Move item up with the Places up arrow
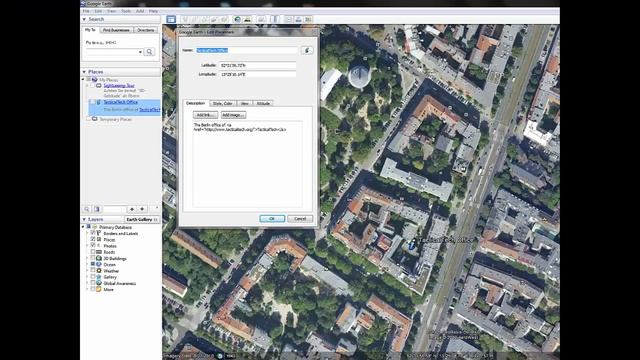The height and width of the screenshot is (360, 640). 131,209
